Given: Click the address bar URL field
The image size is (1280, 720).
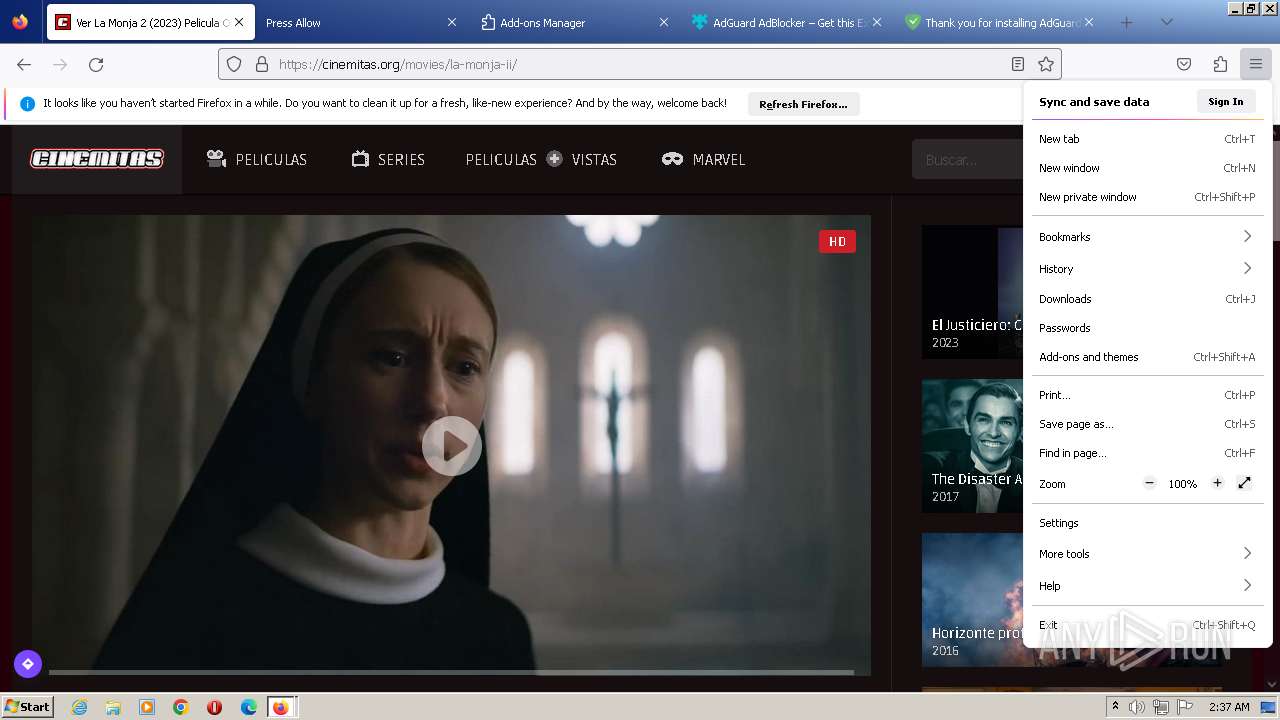Looking at the screenshot, I should 640,64.
